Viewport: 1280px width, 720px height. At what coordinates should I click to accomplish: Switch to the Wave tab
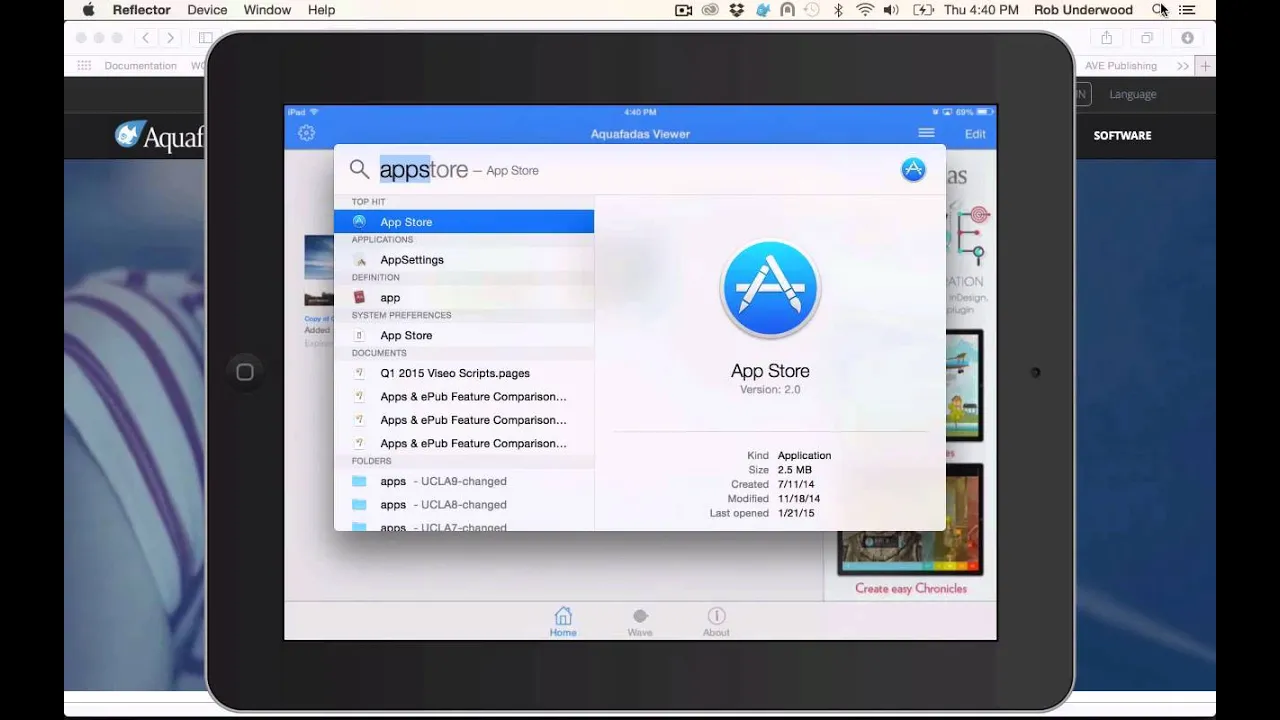click(x=640, y=621)
